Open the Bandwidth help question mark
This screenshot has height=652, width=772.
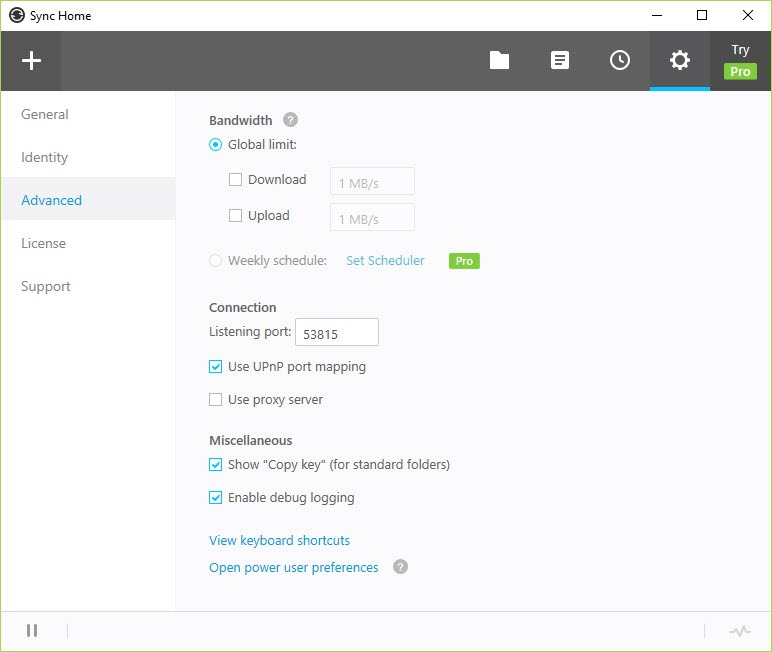pos(290,120)
